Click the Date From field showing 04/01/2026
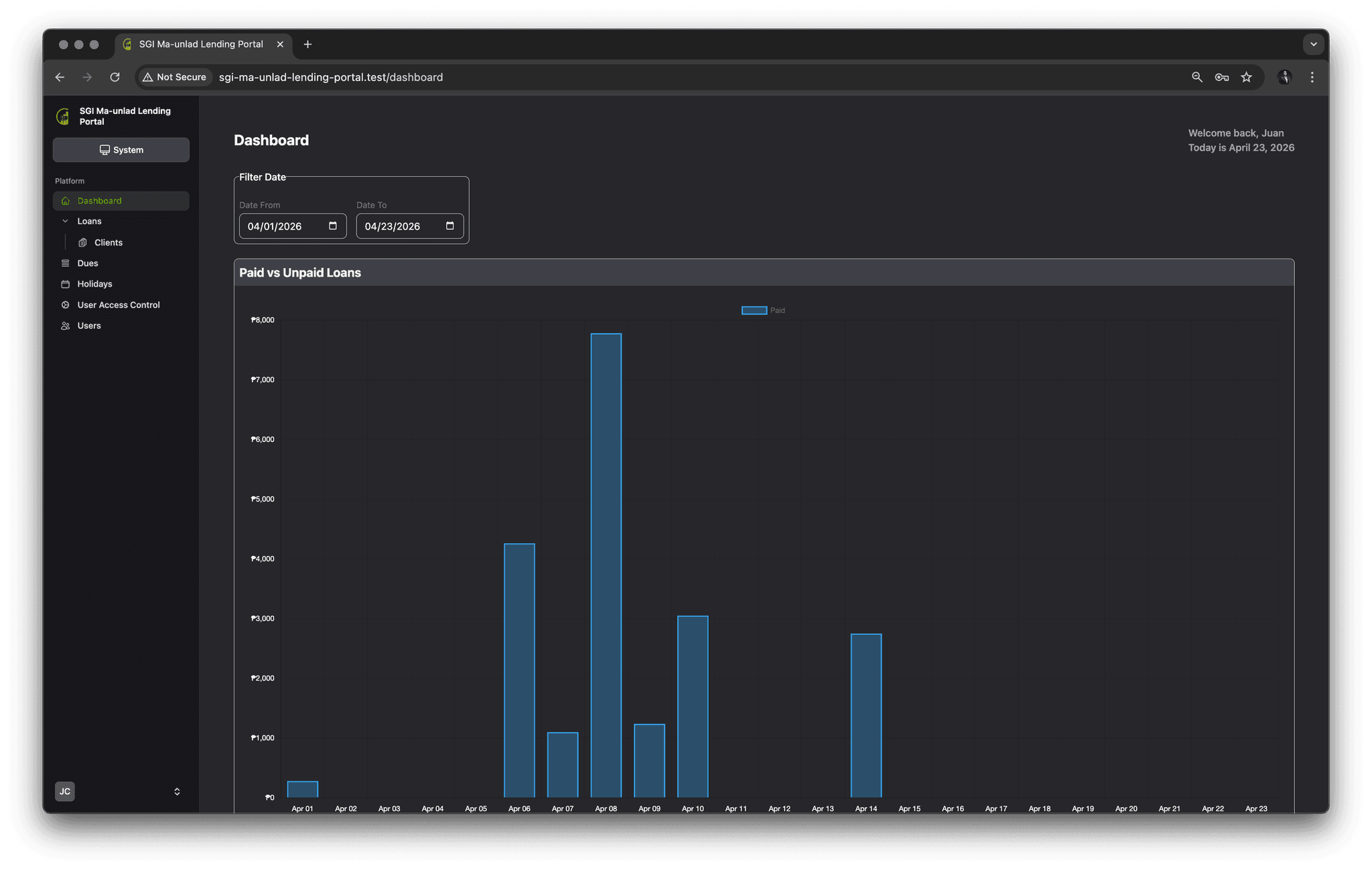The image size is (1372, 870). point(293,226)
